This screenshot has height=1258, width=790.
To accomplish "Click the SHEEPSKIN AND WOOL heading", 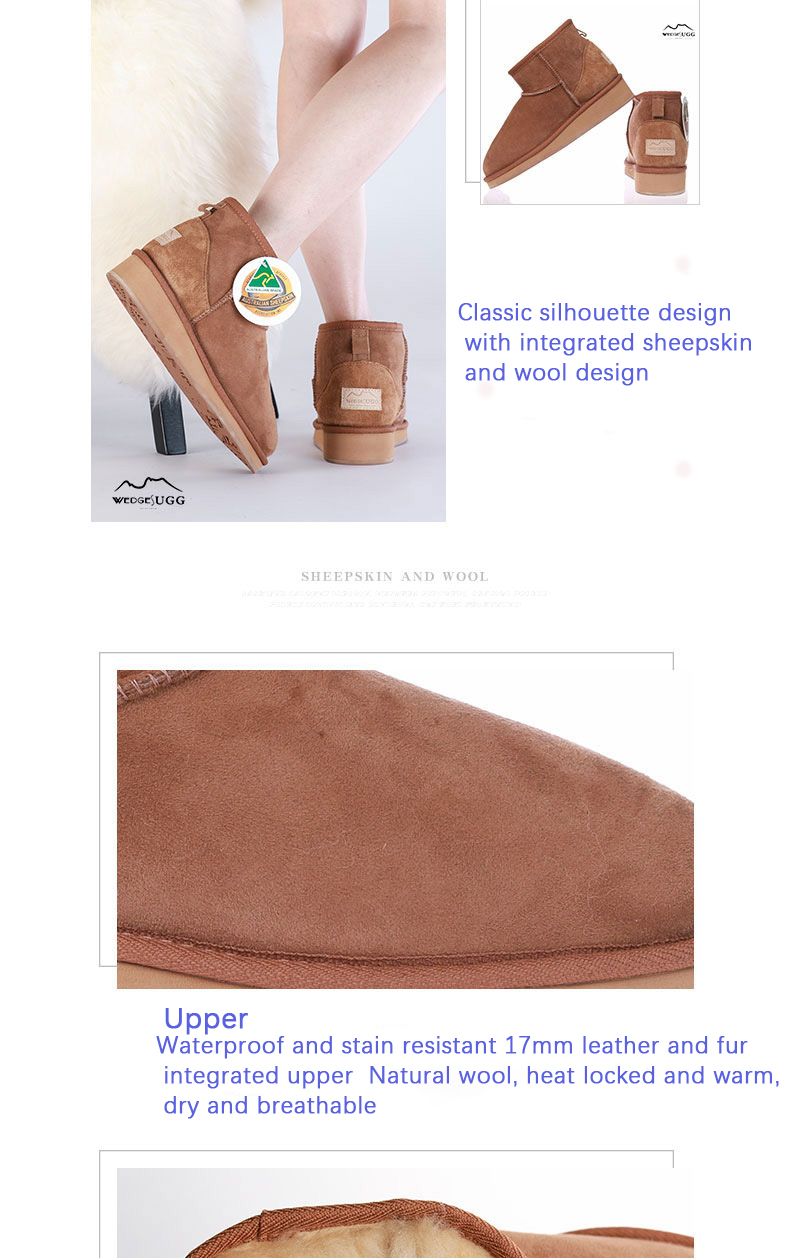I will pyautogui.click(x=395, y=577).
